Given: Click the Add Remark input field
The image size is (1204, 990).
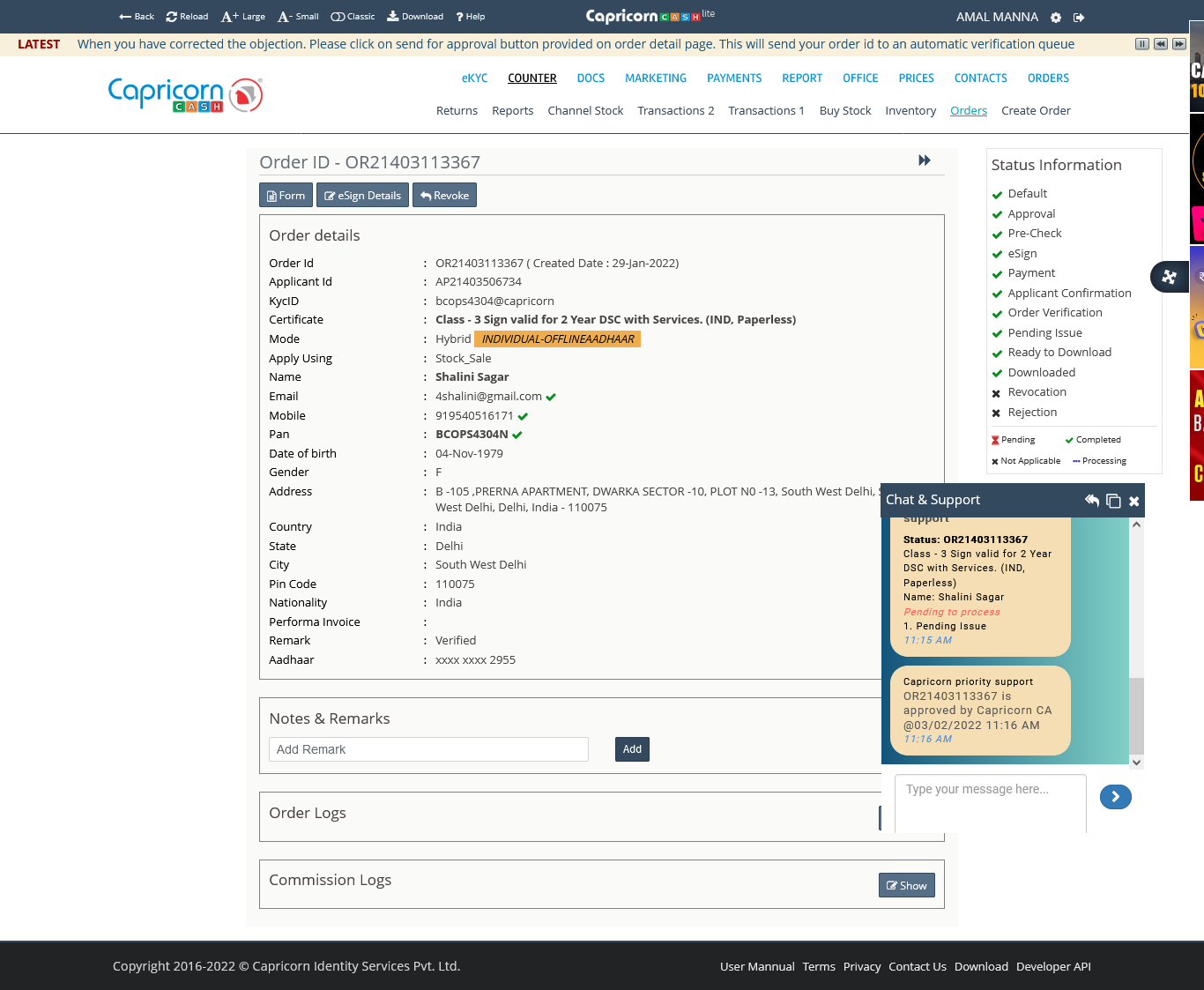Looking at the screenshot, I should pos(428,749).
